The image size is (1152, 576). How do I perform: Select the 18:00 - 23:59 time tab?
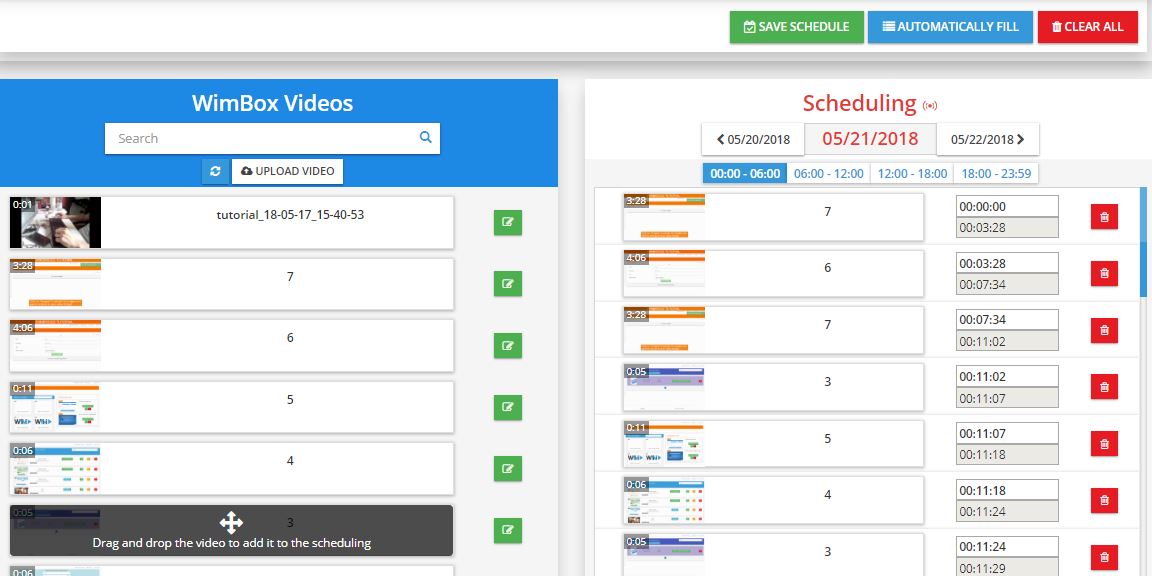pos(996,173)
